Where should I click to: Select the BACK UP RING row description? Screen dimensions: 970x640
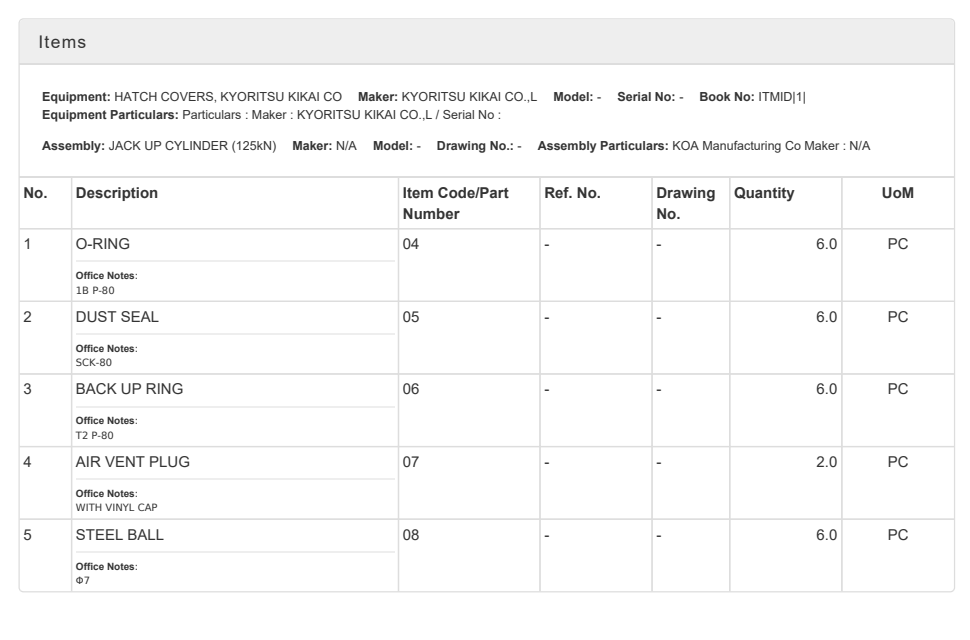tap(129, 389)
